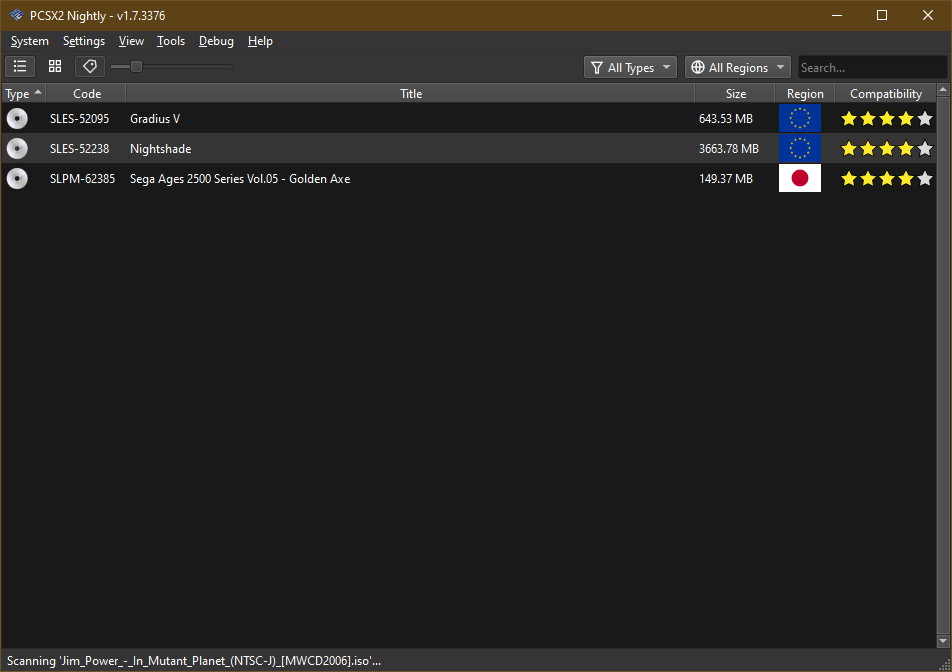Adjust the cover size slider handle
The image size is (952, 672).
pyautogui.click(x=137, y=66)
